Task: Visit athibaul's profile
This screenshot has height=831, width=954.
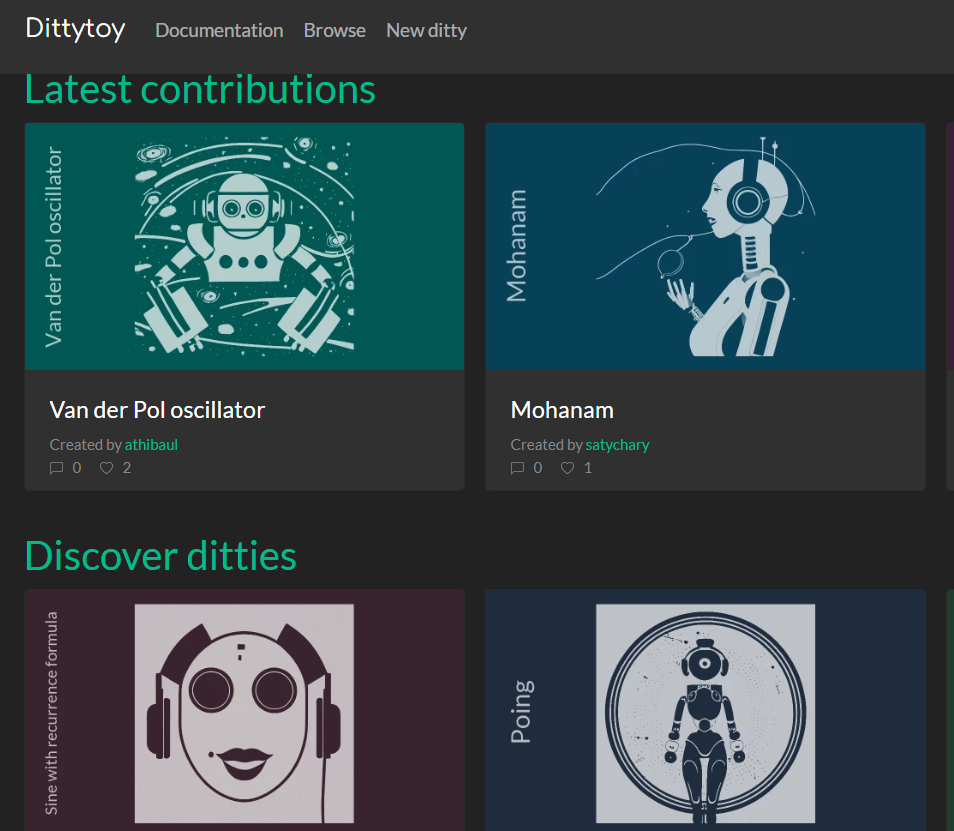Action: coord(151,444)
